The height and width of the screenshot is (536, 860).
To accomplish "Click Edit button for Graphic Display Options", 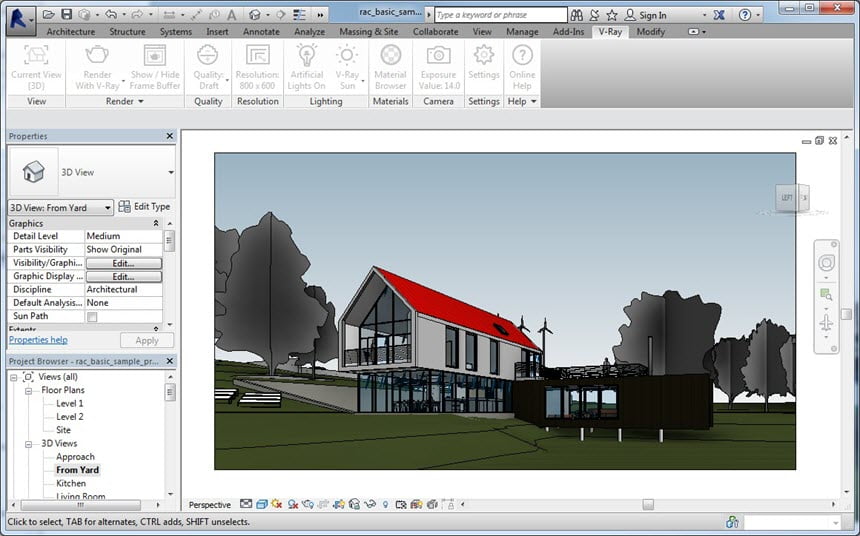I will 123,277.
